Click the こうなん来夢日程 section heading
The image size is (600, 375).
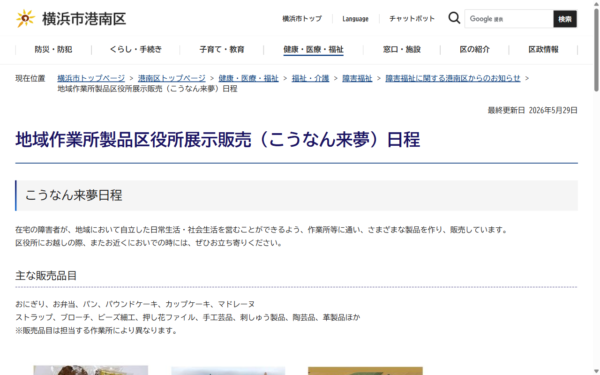click(73, 195)
